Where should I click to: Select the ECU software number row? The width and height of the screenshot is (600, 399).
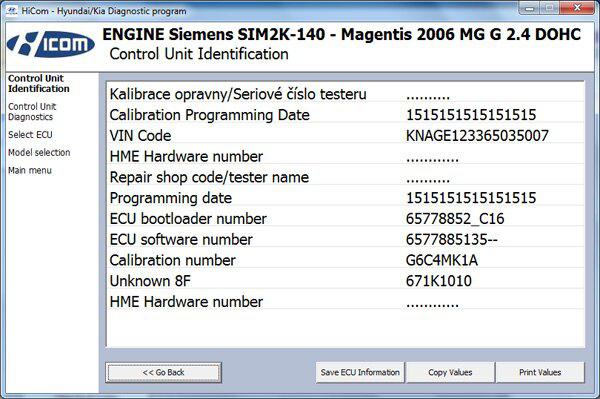coord(346,240)
